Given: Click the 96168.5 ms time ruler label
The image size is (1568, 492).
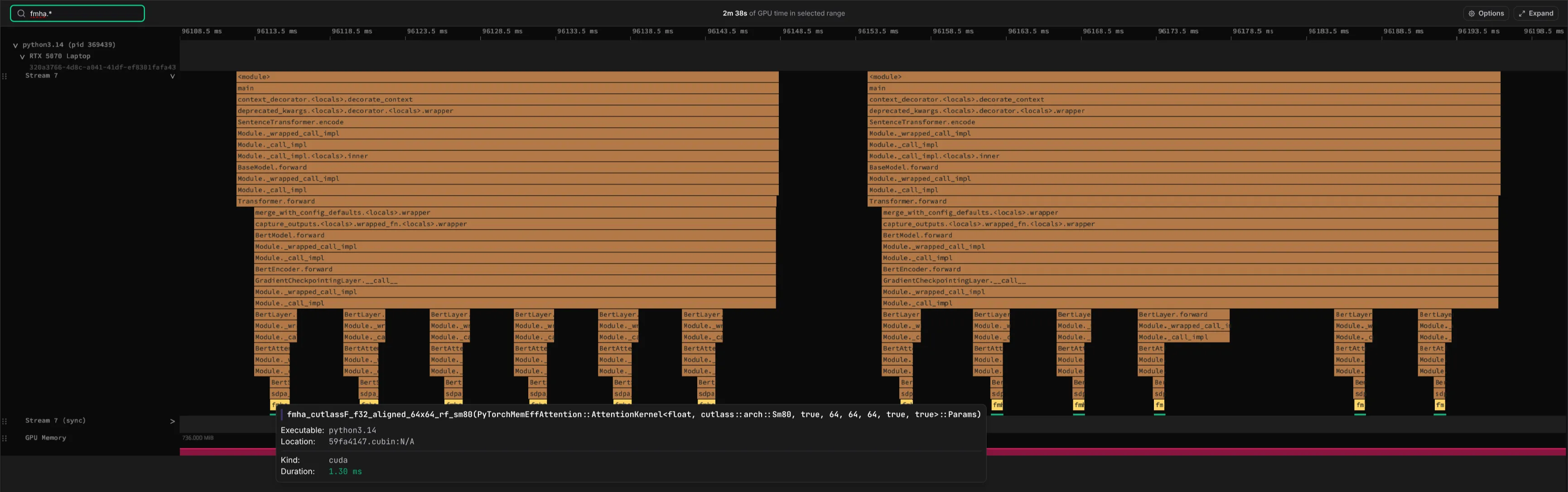Looking at the screenshot, I should point(1103,31).
